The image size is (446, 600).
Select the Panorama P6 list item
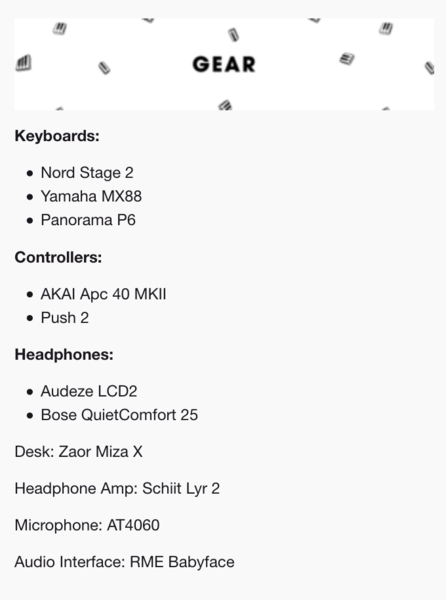coord(88,220)
